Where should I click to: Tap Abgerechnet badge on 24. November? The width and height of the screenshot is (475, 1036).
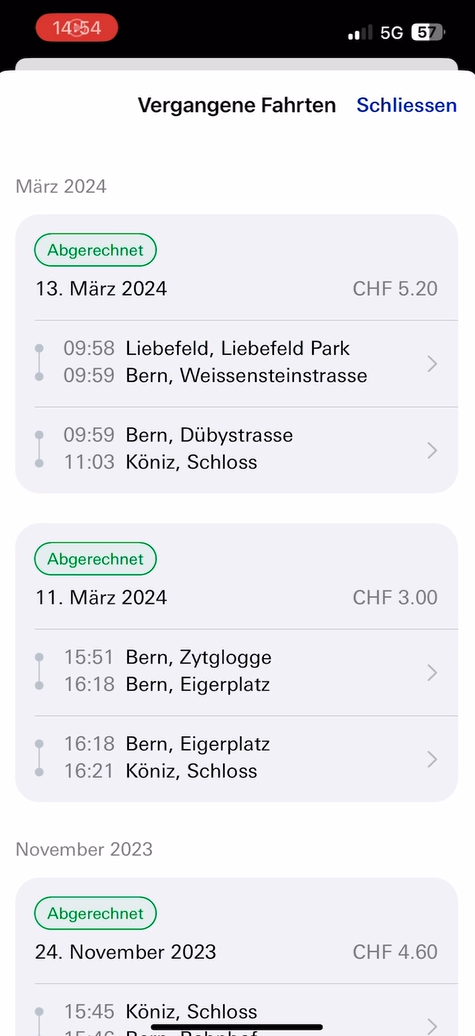click(x=95, y=914)
